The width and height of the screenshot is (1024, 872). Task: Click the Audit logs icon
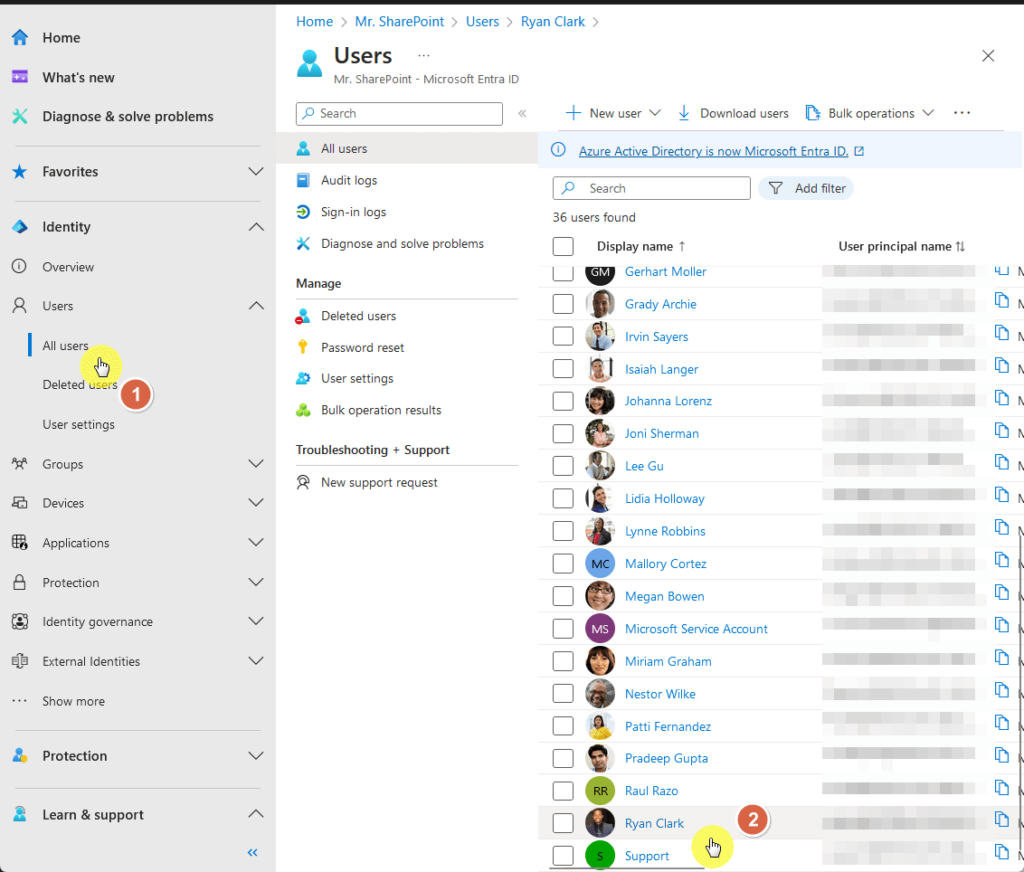point(303,180)
